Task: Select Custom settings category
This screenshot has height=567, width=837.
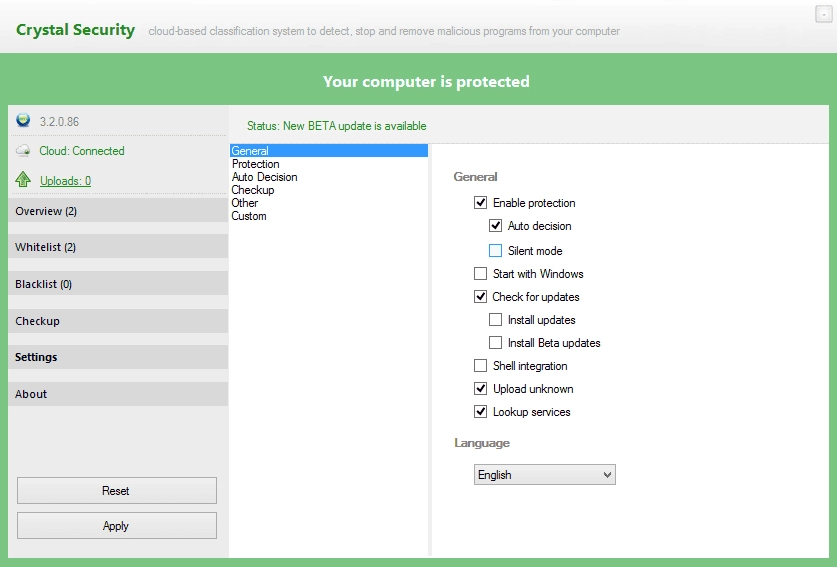Action: (329, 216)
